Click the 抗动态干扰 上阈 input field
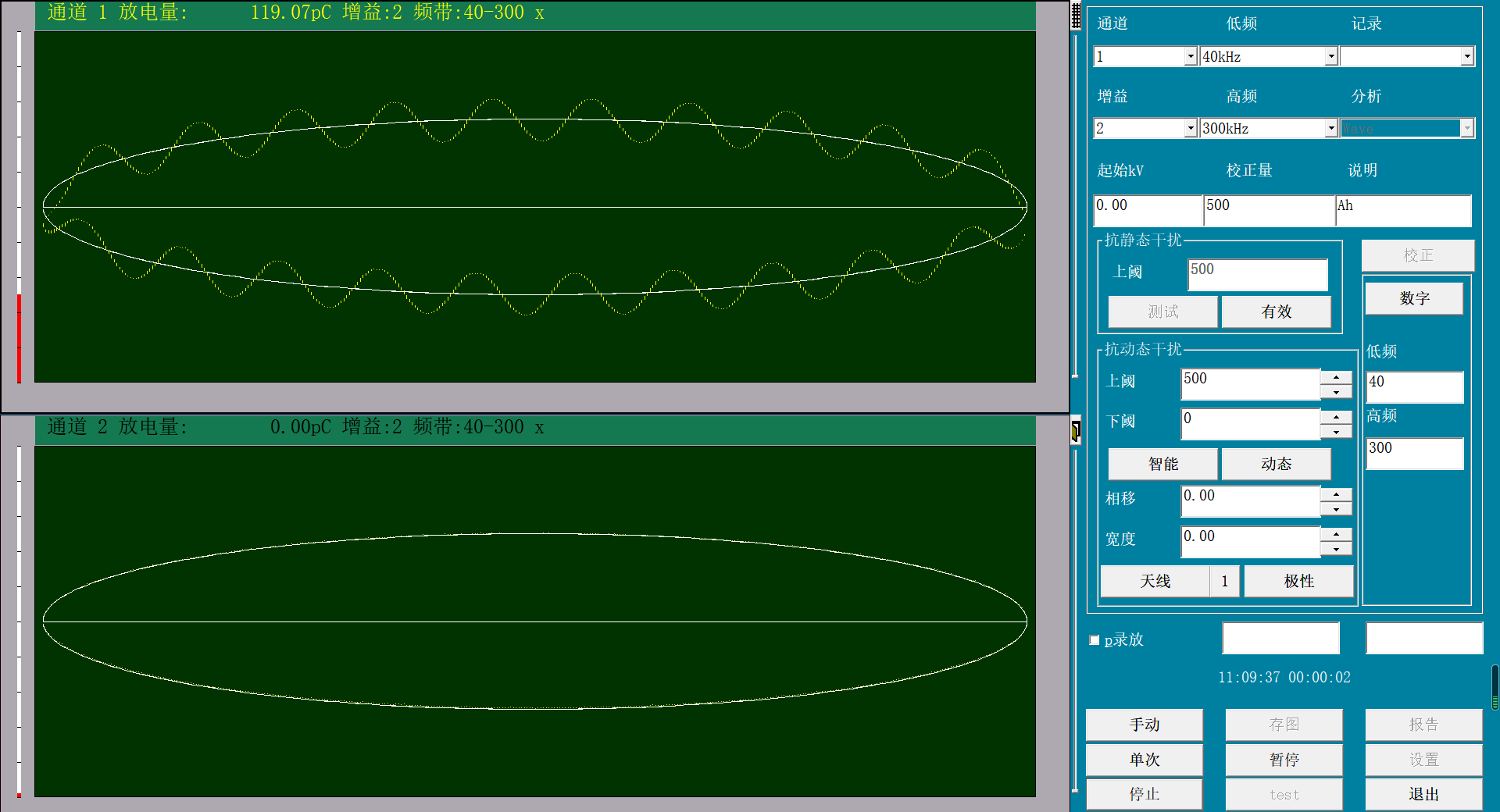Viewport: 1500px width, 812px height. 1250,384
